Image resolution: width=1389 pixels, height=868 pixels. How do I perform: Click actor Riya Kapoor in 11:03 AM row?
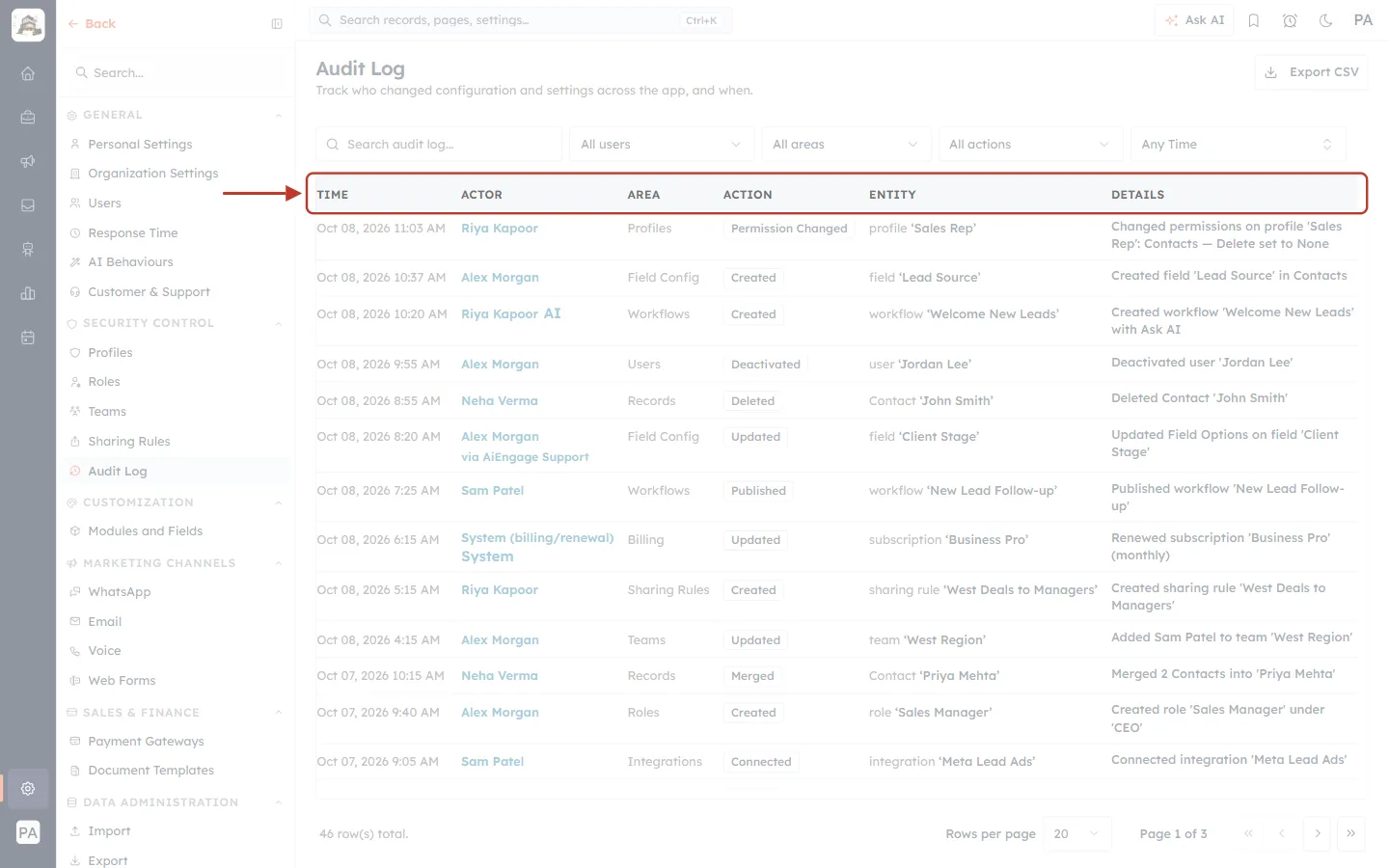[x=500, y=229]
